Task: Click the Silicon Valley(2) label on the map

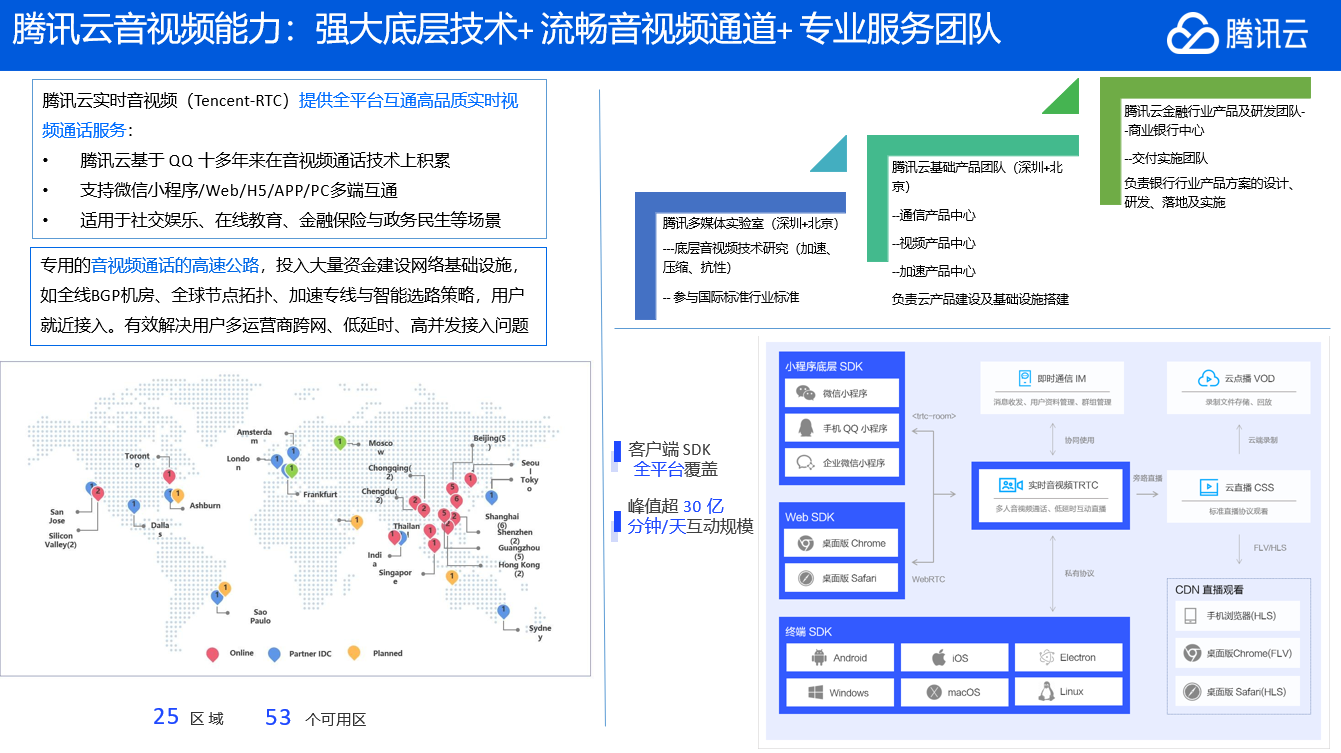Action: (61, 540)
